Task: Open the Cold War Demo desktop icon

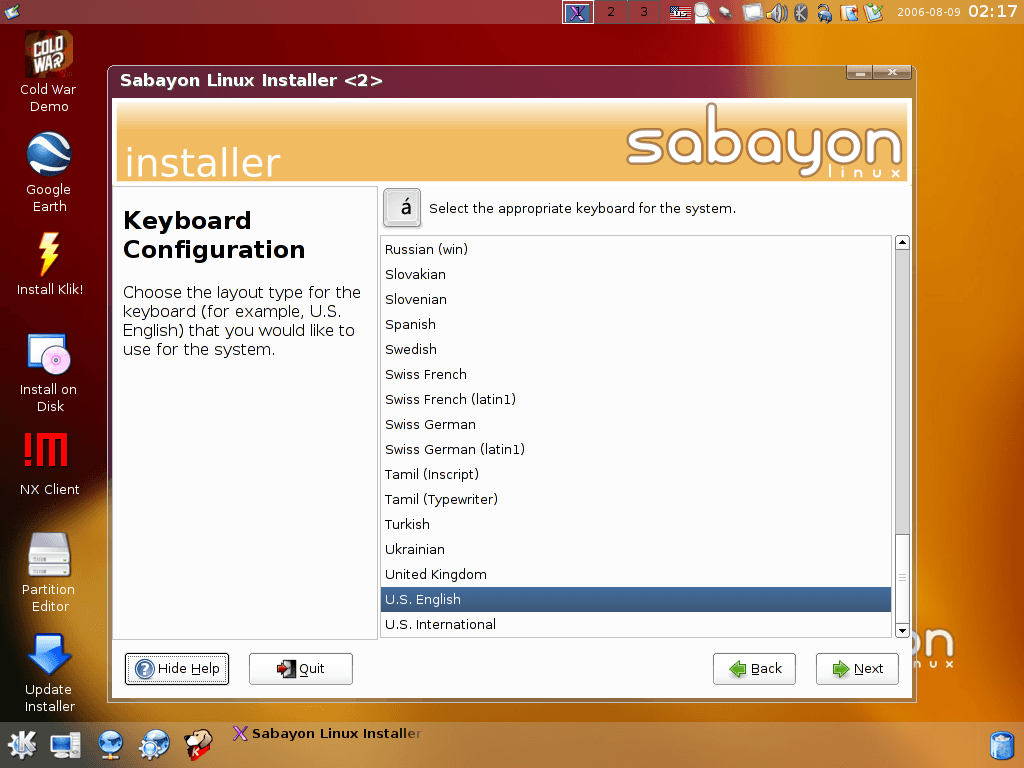Action: coord(48,72)
